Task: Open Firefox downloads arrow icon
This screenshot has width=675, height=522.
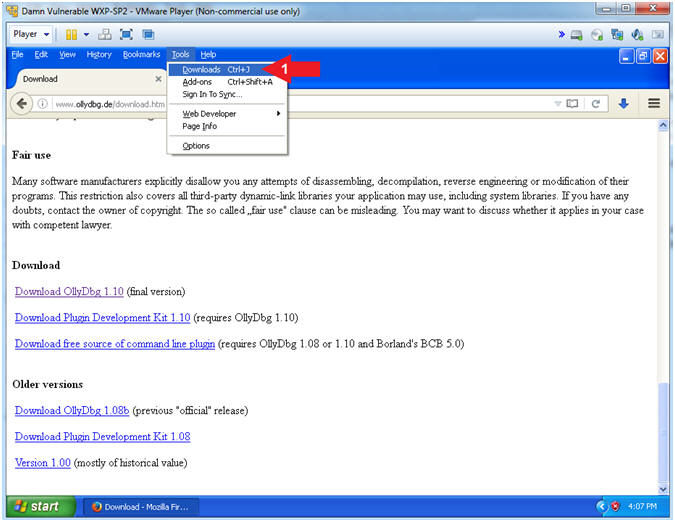Action: [623, 104]
